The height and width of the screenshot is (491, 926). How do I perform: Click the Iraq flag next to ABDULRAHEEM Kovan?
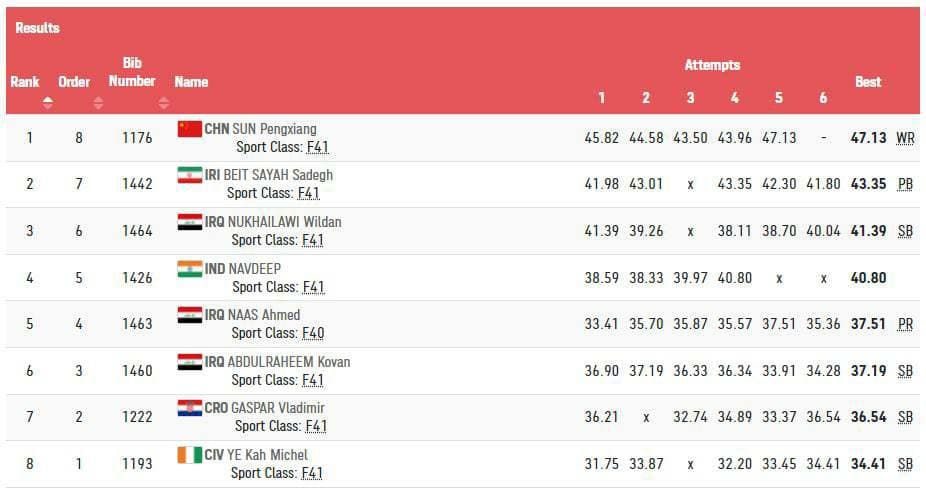coord(189,361)
